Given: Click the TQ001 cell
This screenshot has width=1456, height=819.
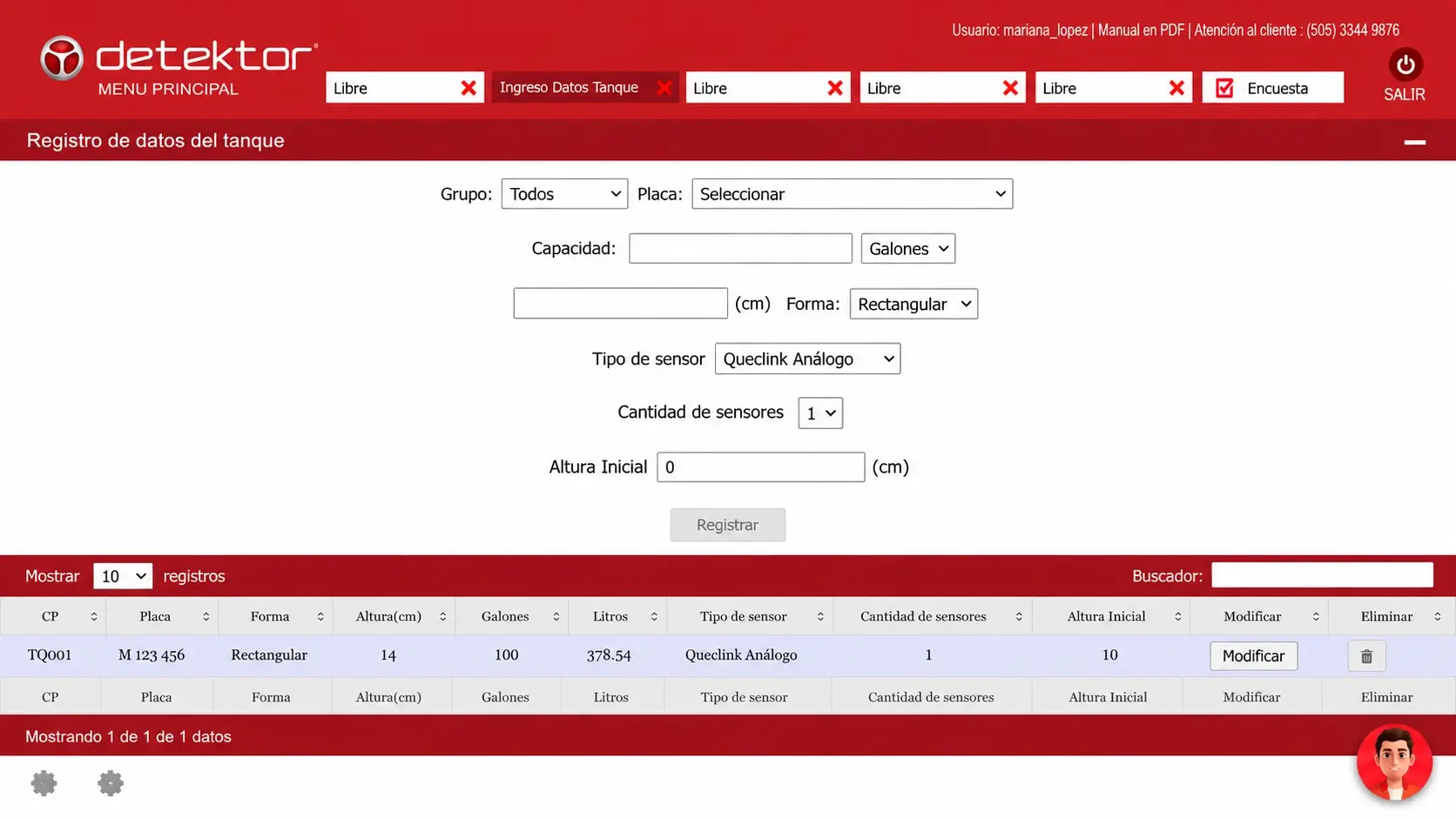Looking at the screenshot, I should click(x=50, y=655).
